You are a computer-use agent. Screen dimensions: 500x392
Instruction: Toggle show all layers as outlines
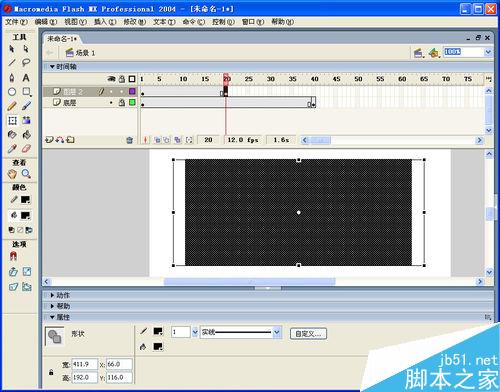132,79
